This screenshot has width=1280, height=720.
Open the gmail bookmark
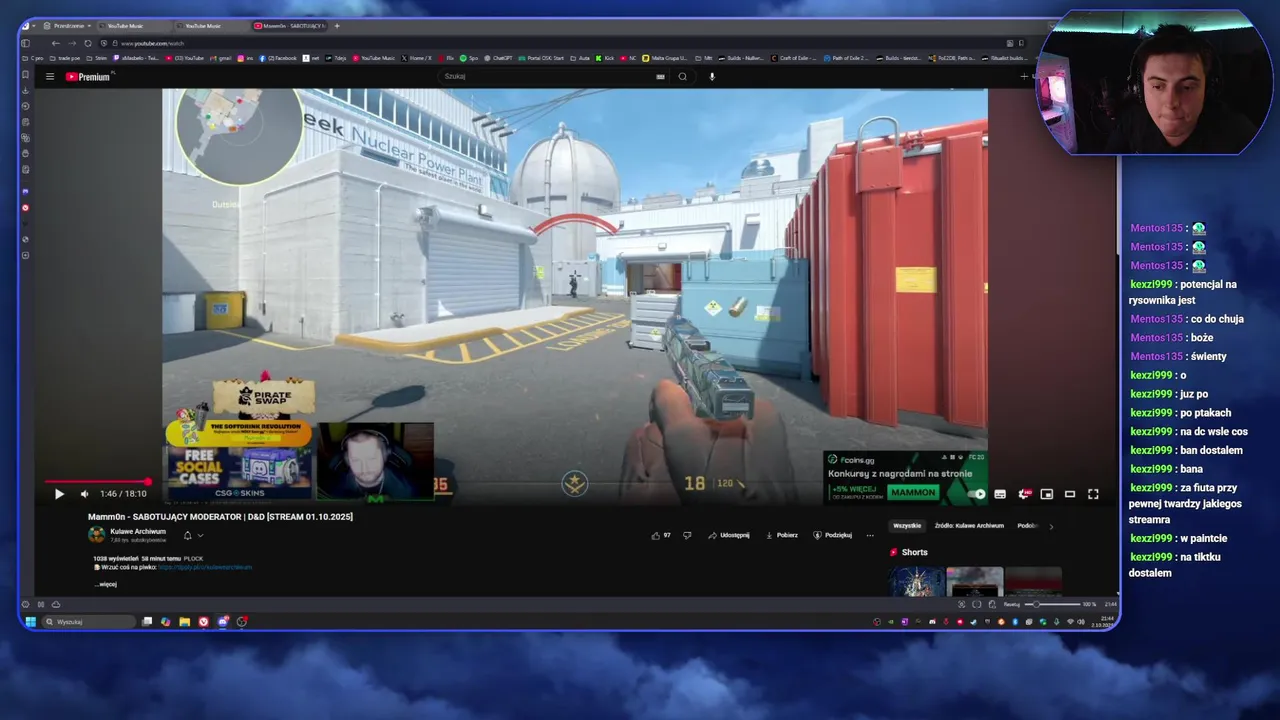click(x=220, y=58)
